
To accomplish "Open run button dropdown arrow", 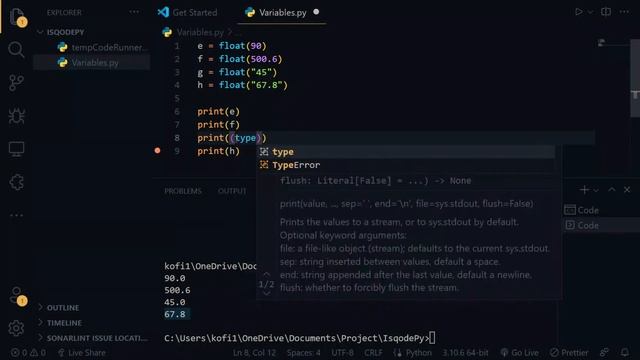I will [590, 12].
